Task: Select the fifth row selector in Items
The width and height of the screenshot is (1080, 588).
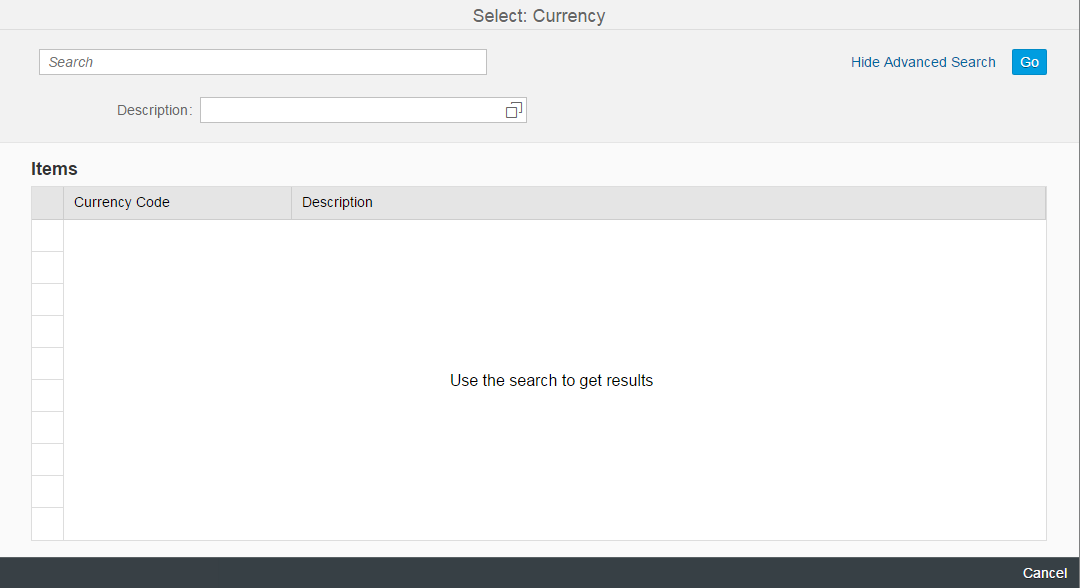Action: tap(47, 364)
